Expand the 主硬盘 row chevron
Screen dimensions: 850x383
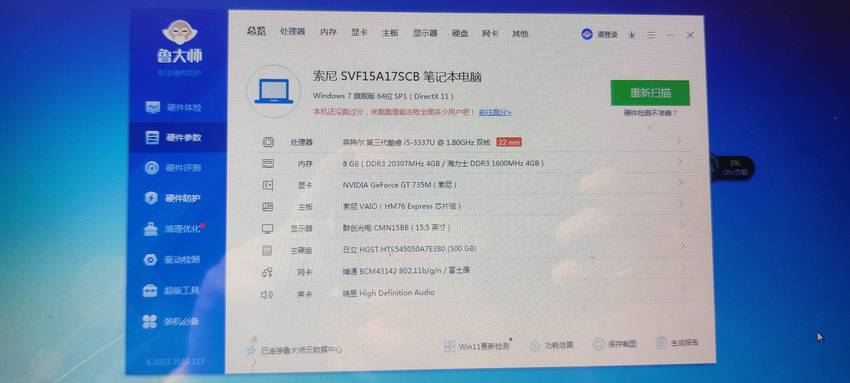click(x=682, y=245)
